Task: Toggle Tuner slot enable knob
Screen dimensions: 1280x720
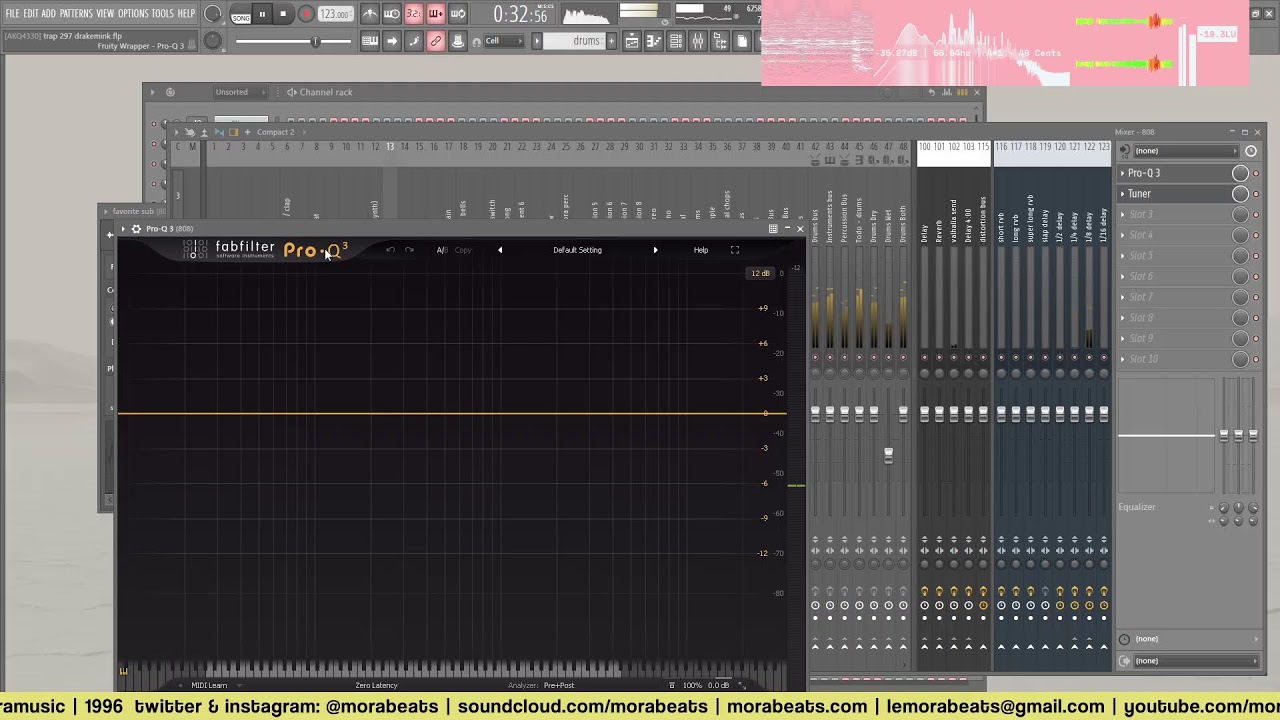Action: tap(1240, 194)
